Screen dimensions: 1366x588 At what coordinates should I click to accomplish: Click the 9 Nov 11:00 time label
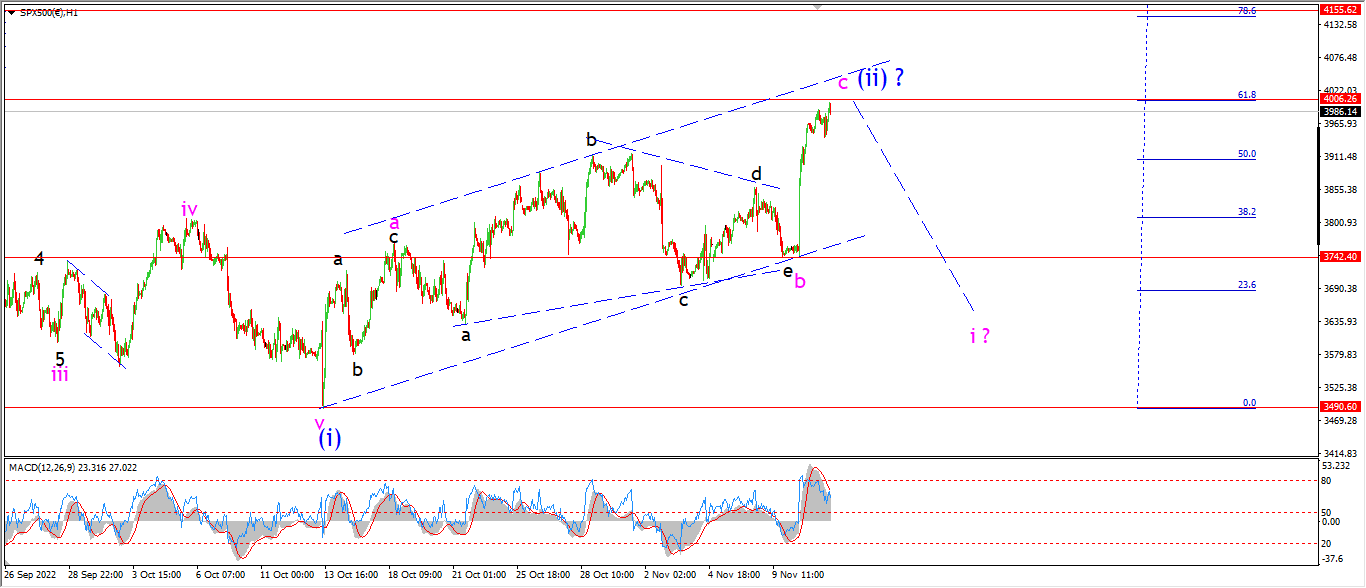(x=797, y=575)
